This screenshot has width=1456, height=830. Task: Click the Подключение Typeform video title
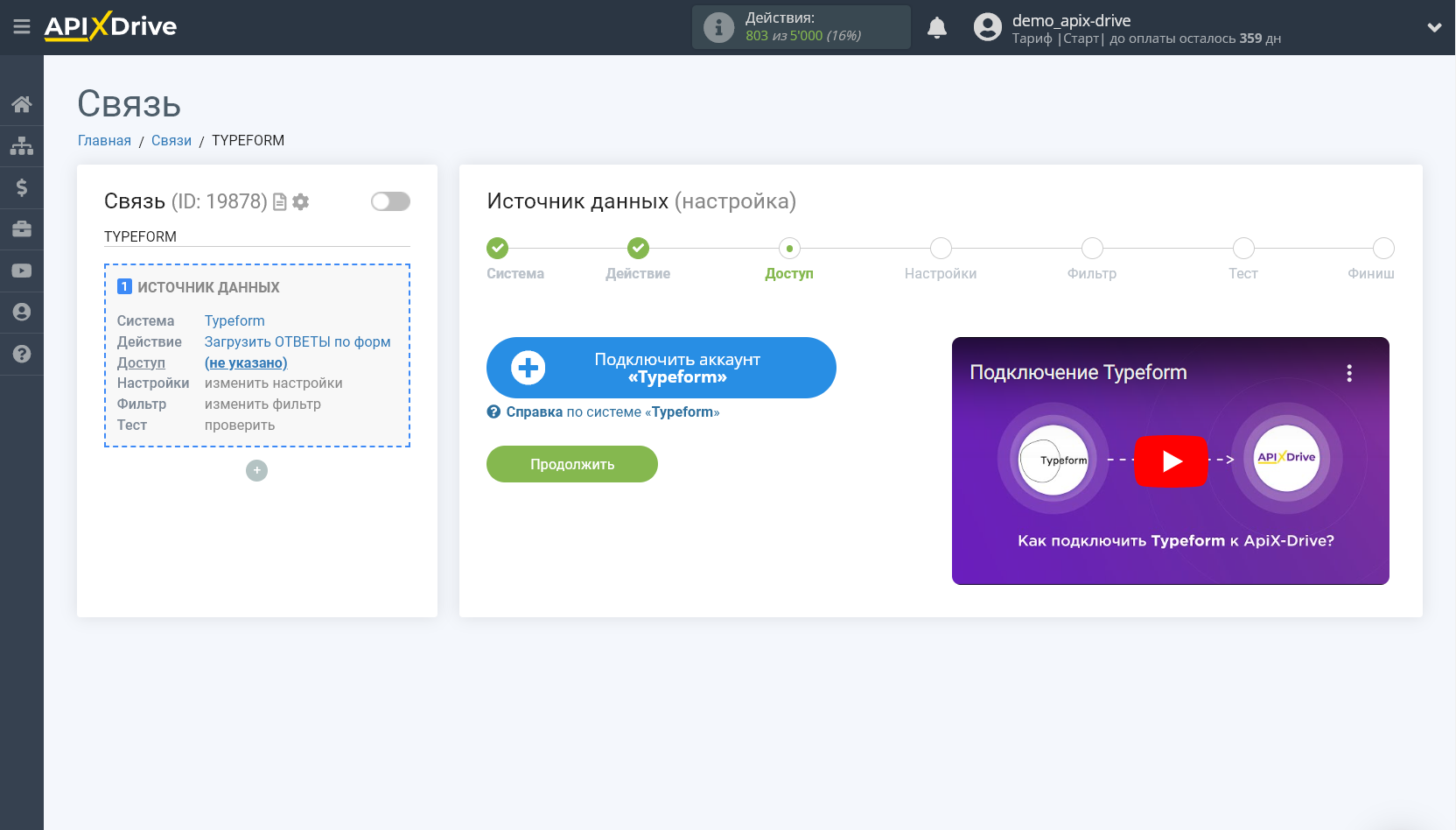pyautogui.click(x=1078, y=372)
